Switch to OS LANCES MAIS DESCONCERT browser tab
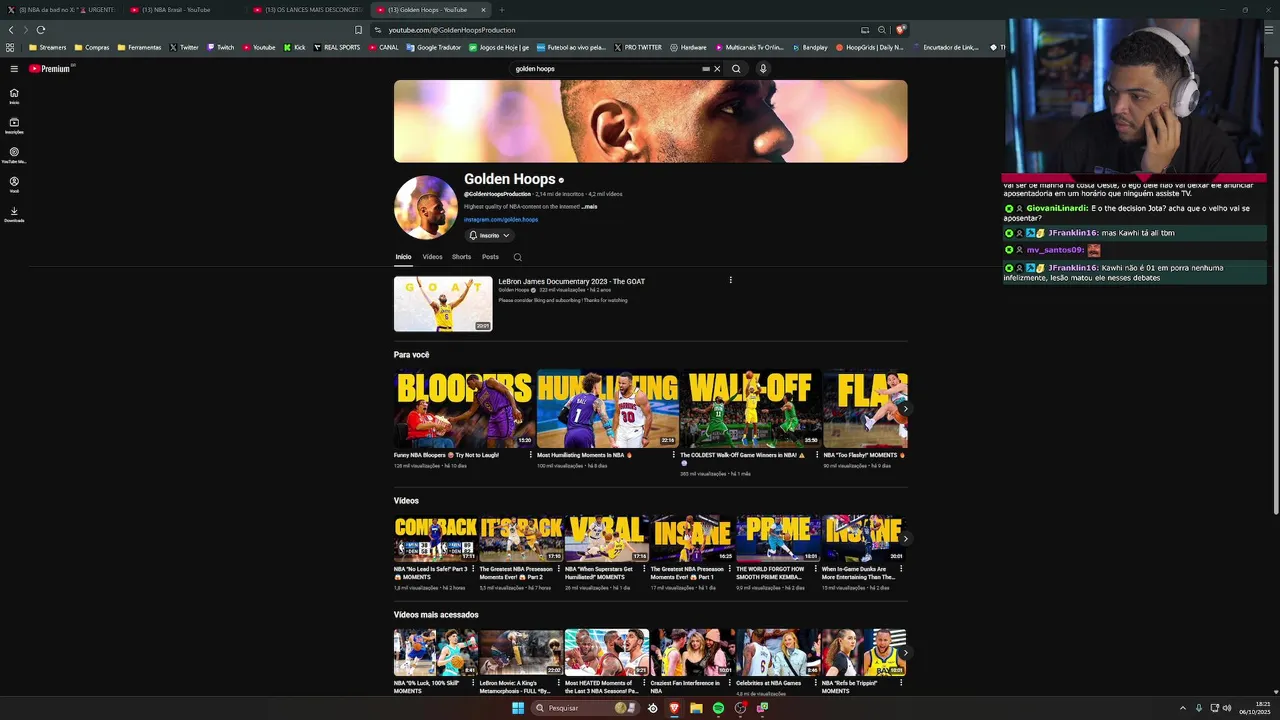 click(x=306, y=10)
